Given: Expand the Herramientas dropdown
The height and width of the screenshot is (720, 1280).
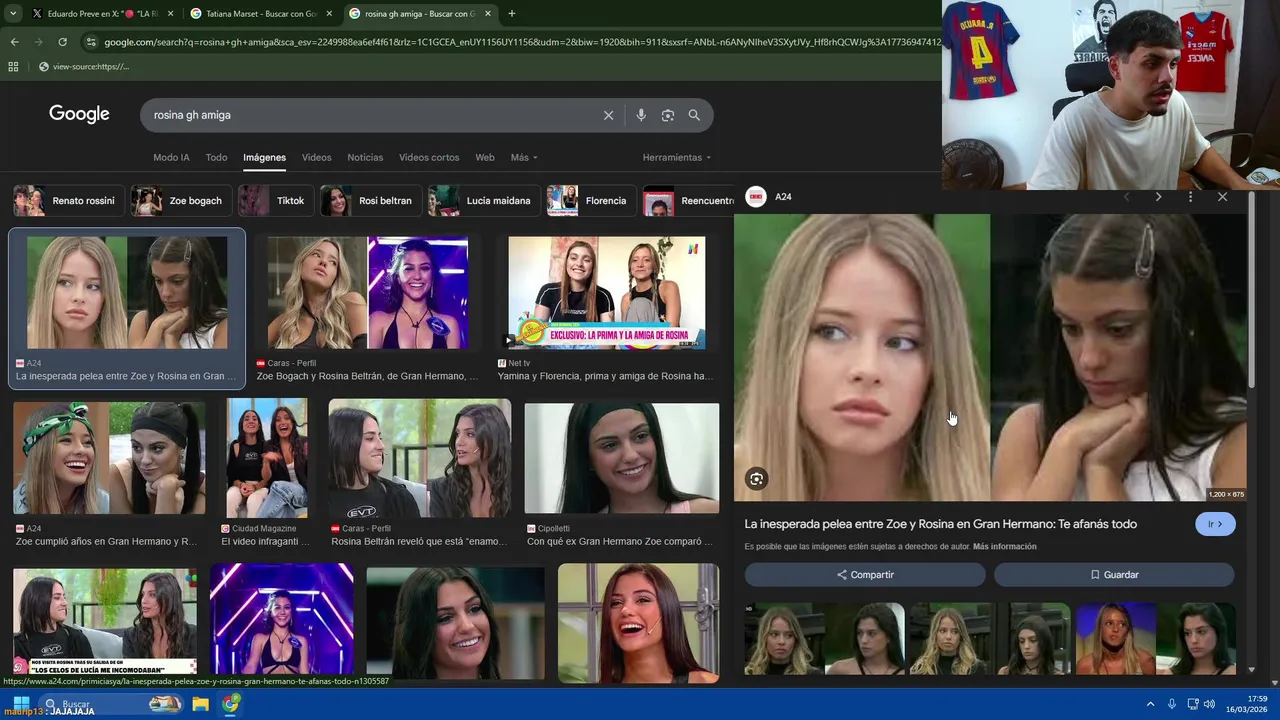Looking at the screenshot, I should 677,157.
